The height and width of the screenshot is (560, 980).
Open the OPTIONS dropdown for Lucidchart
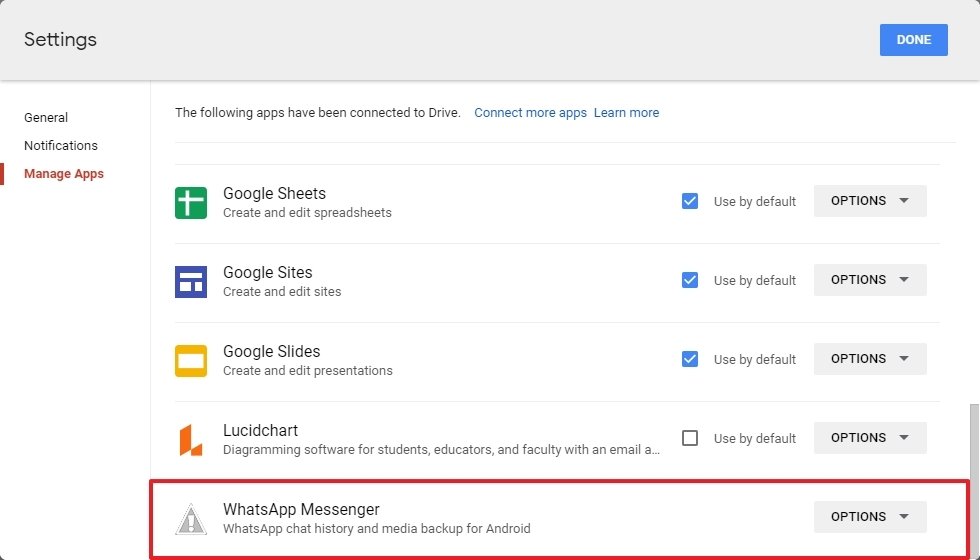click(x=870, y=438)
